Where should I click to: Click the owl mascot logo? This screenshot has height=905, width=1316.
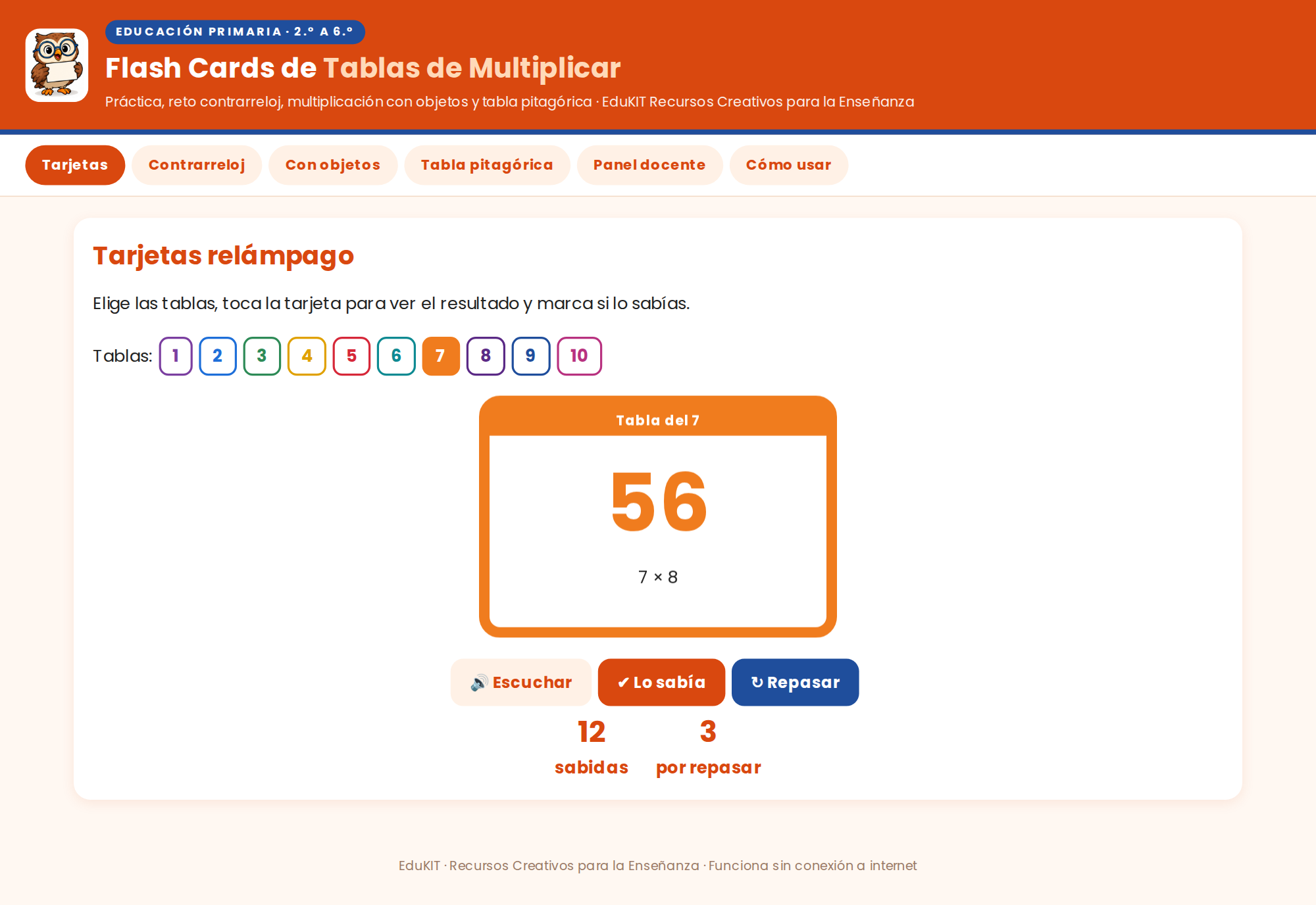click(x=57, y=65)
